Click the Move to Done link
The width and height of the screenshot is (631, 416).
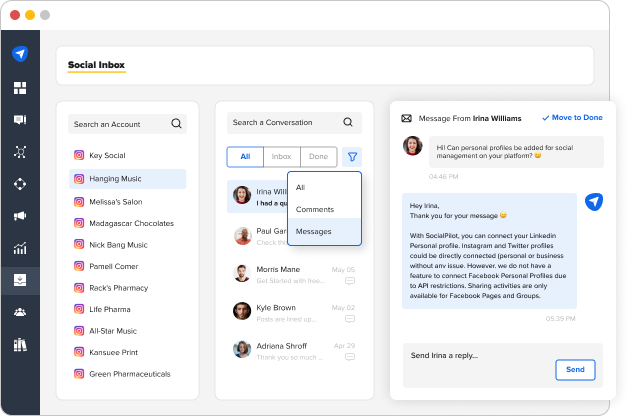tap(572, 118)
